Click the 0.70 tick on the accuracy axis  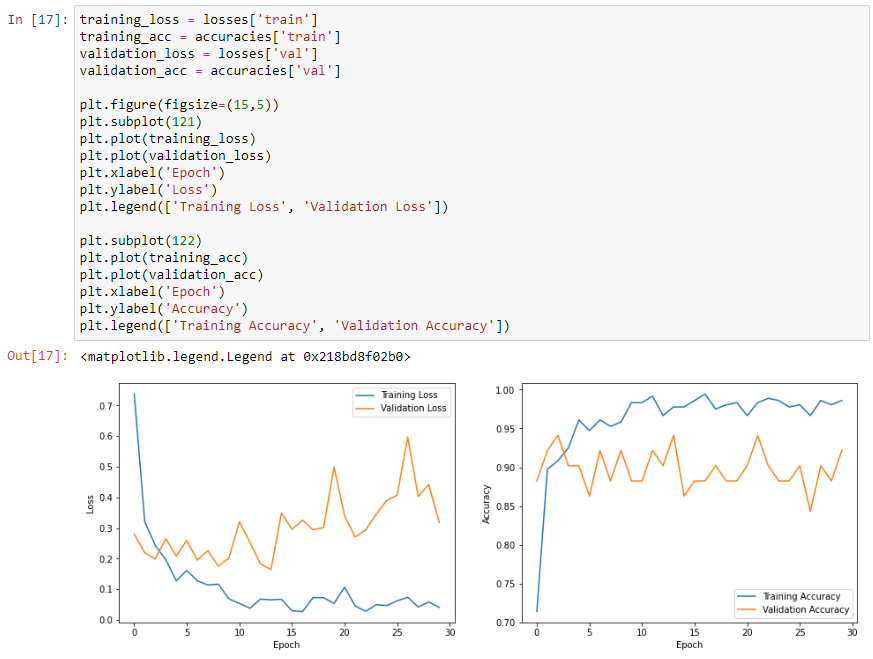click(x=505, y=622)
